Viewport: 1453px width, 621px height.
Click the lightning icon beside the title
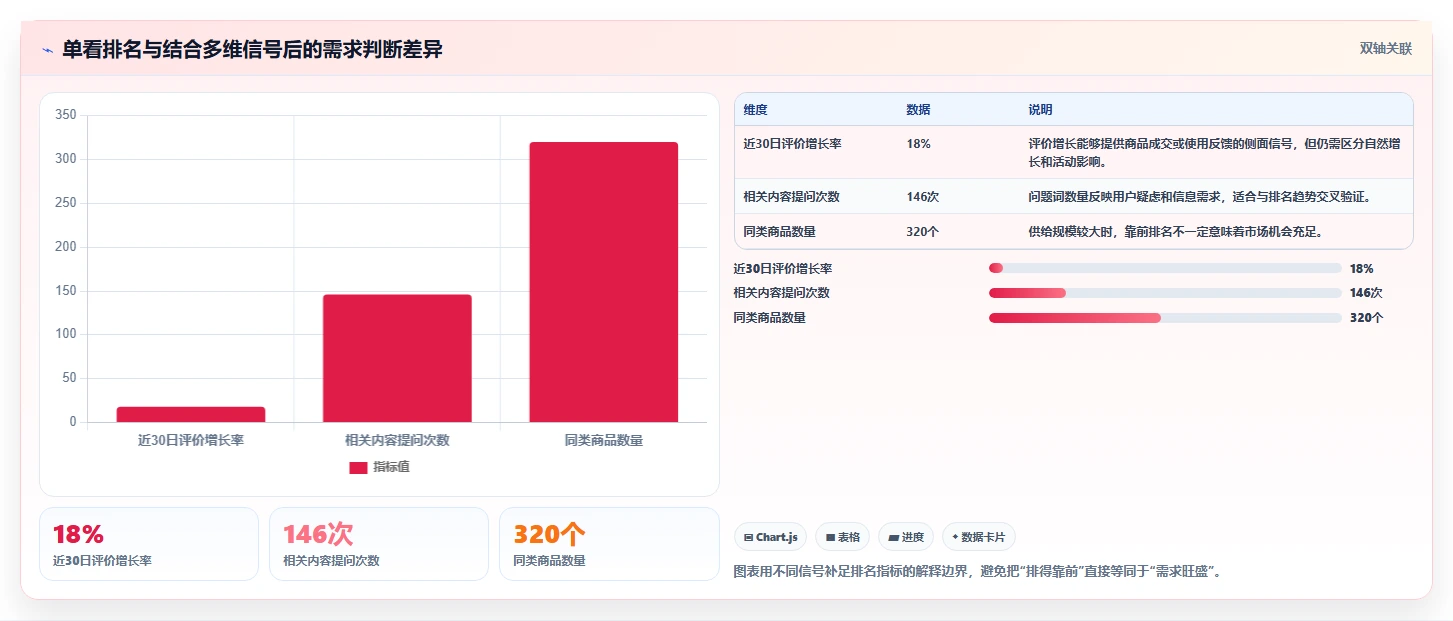pos(47,50)
